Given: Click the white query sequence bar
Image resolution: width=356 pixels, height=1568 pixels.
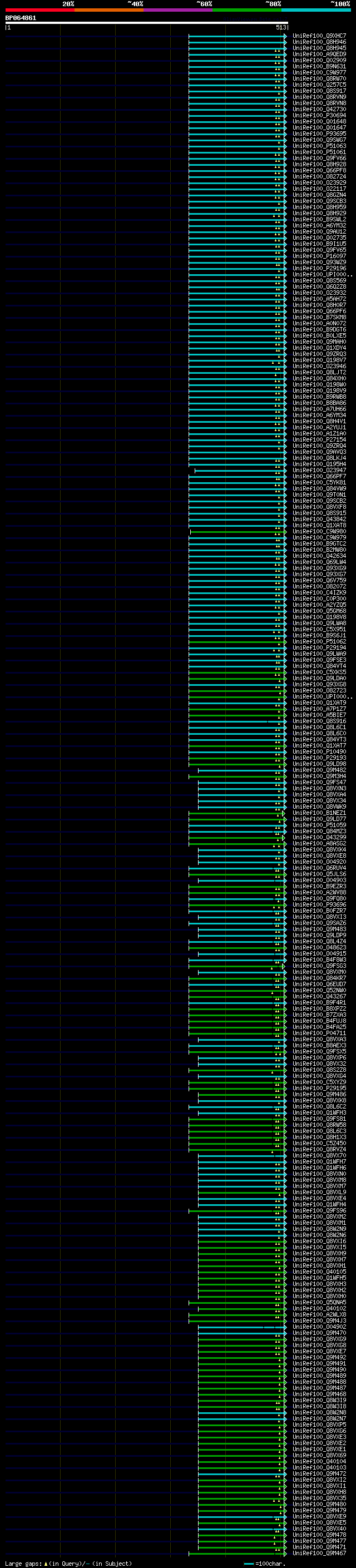Looking at the screenshot, I should 147,23.
